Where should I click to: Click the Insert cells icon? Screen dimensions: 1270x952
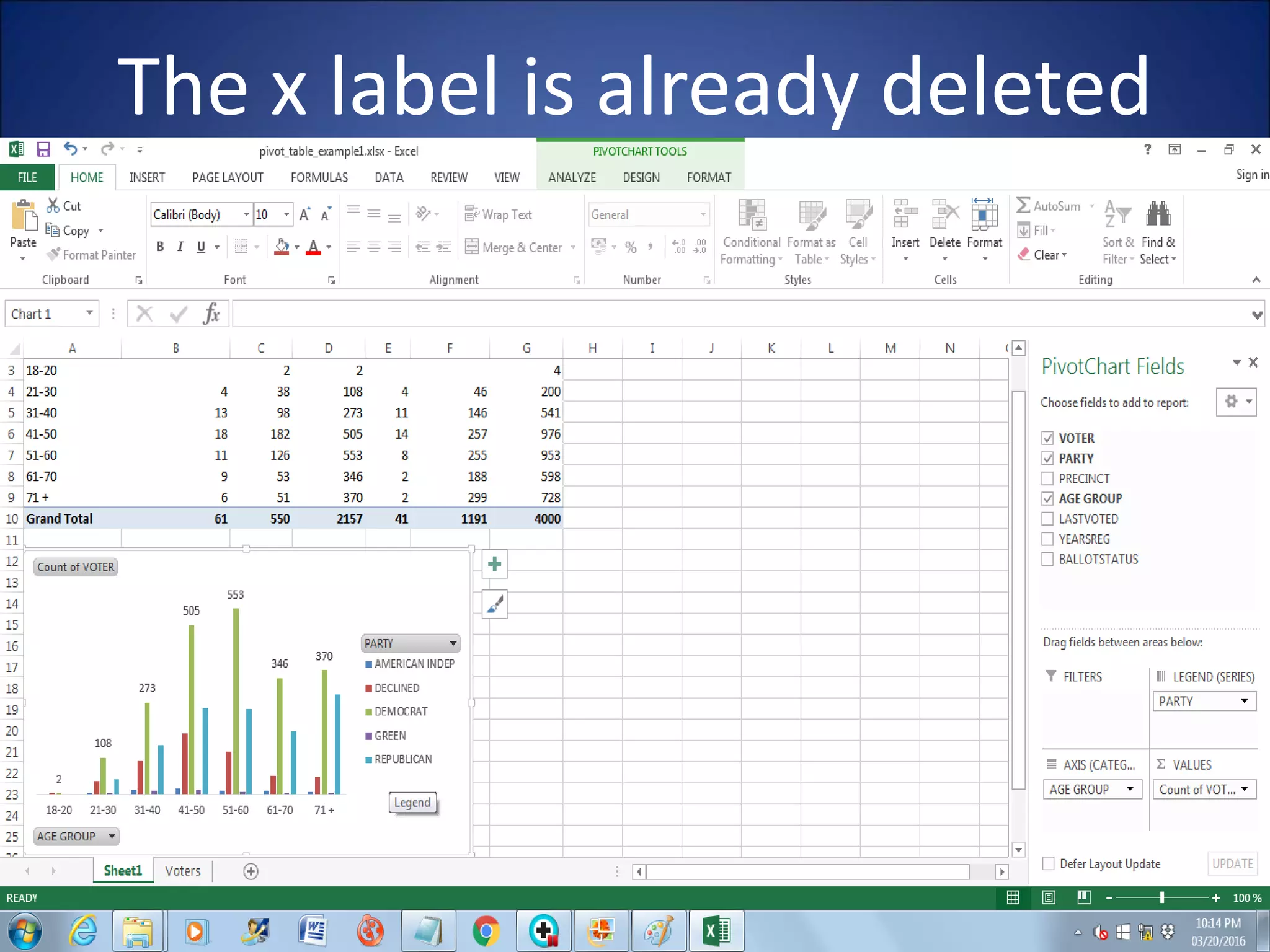click(905, 214)
